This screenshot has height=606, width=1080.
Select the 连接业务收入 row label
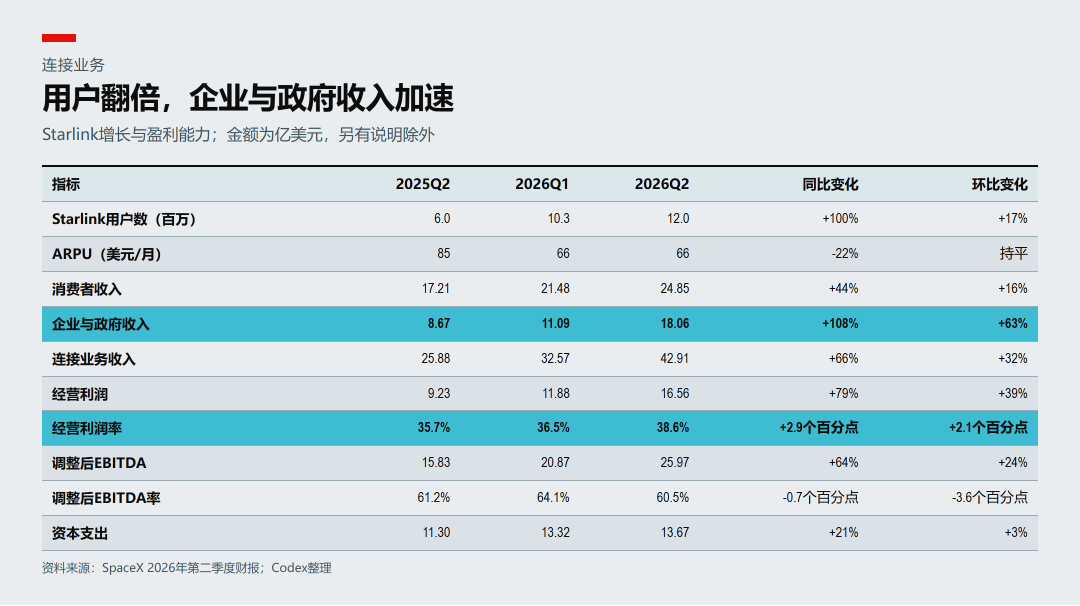(94, 359)
